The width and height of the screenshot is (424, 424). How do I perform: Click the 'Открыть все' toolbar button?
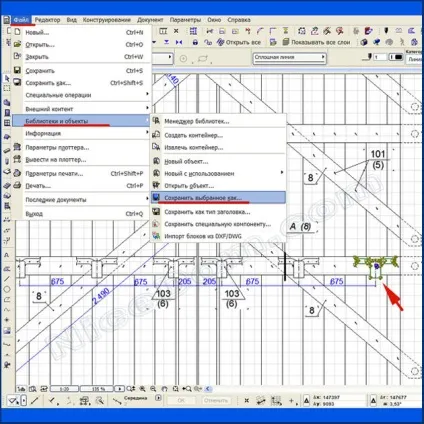[x=239, y=42]
